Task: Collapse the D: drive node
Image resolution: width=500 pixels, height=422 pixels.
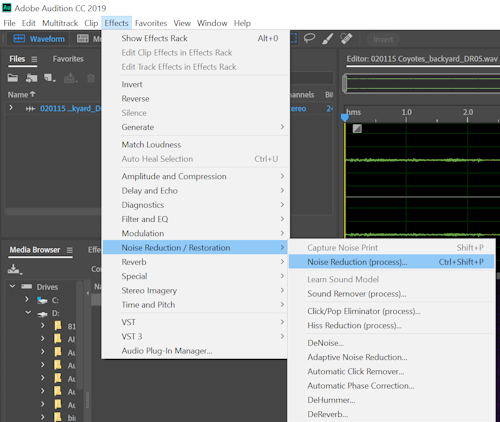Action: (28, 312)
